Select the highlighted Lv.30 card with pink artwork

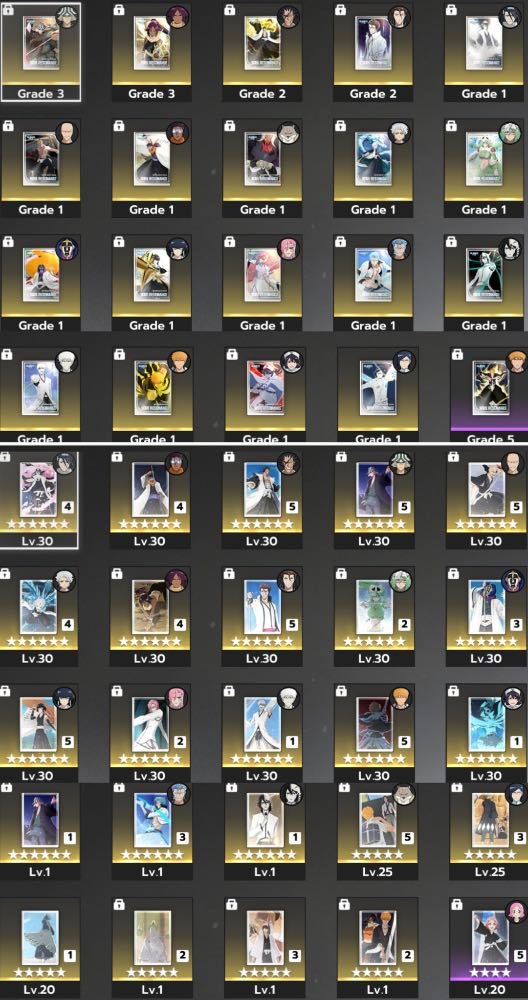click(40, 500)
